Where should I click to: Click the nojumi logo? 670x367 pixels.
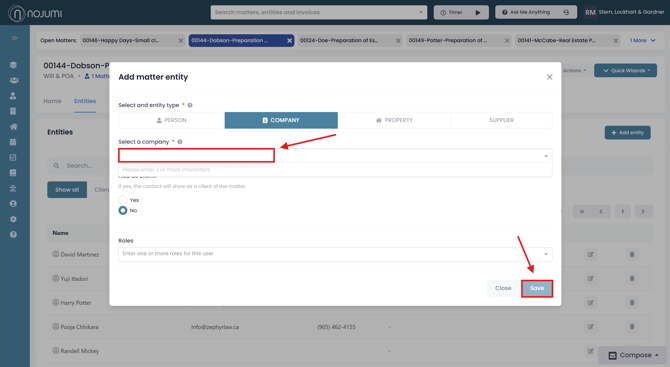point(35,13)
